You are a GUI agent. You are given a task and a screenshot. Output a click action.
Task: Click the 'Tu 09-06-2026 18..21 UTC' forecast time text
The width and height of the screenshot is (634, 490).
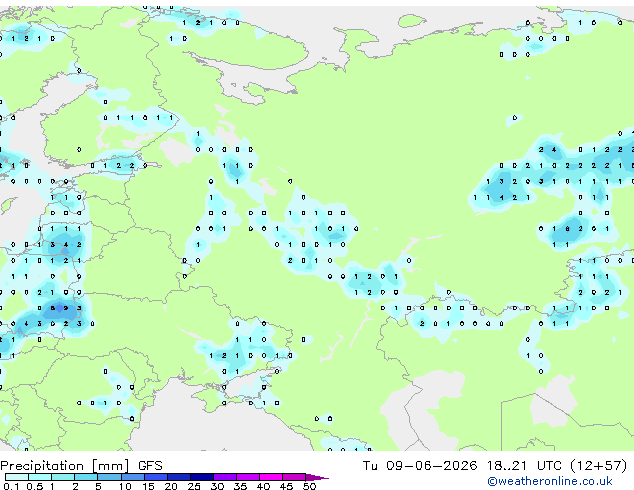(463, 466)
